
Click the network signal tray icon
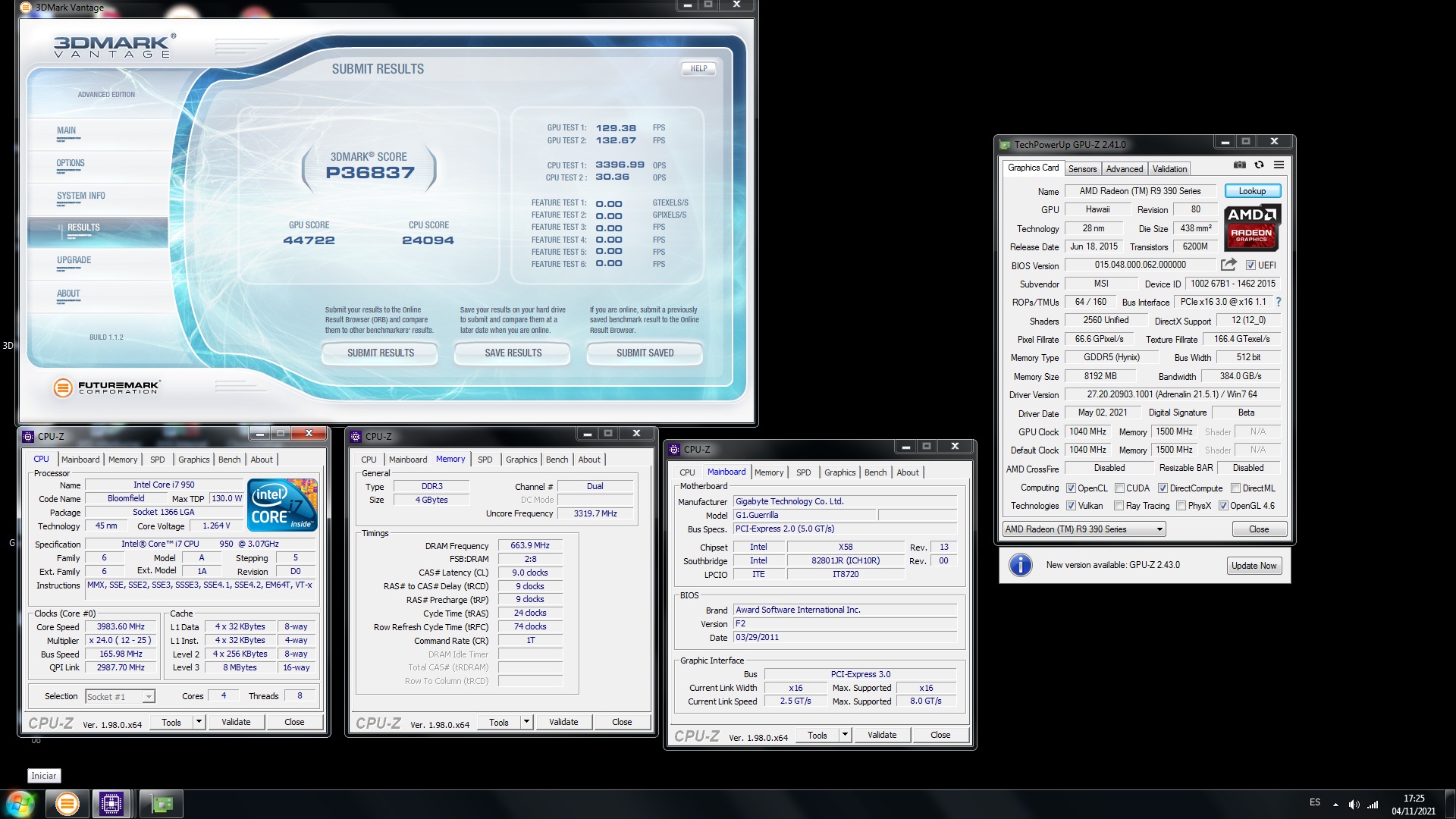click(x=1373, y=805)
